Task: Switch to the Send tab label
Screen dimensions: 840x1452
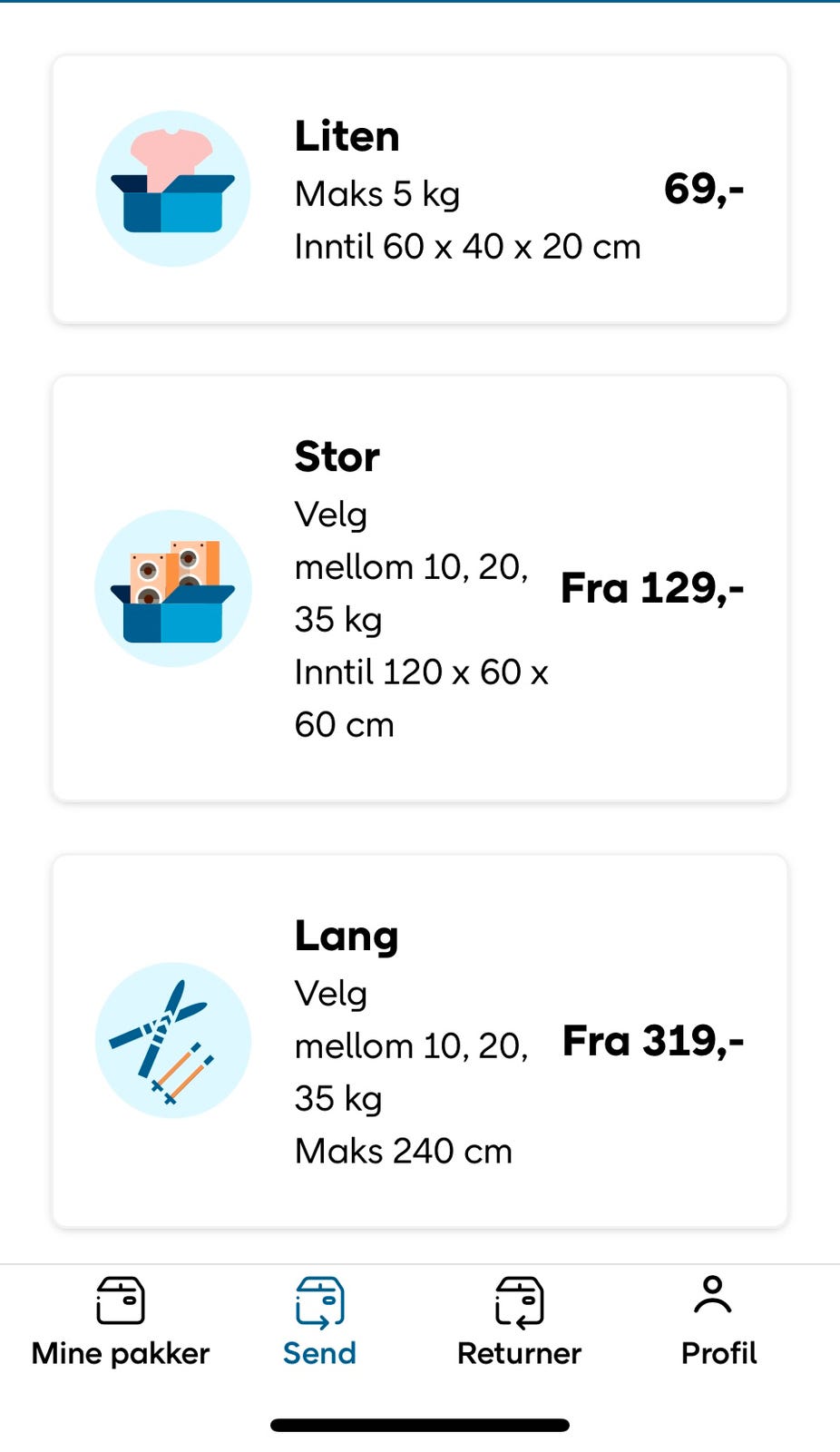Action: (x=319, y=1353)
